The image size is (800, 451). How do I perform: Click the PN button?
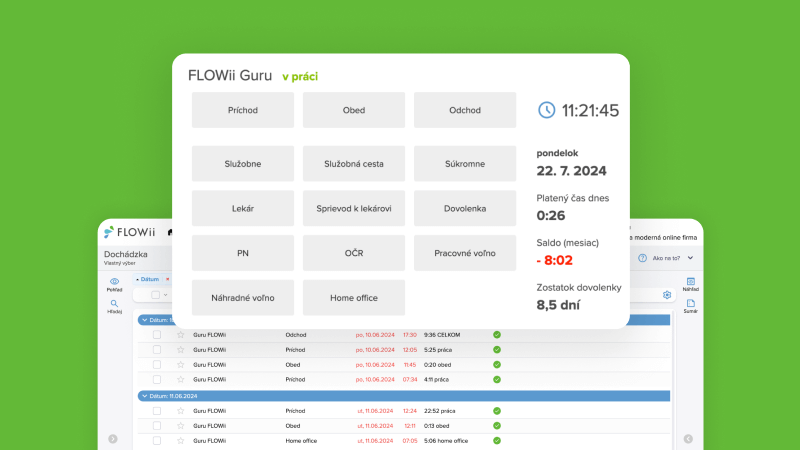pos(243,253)
